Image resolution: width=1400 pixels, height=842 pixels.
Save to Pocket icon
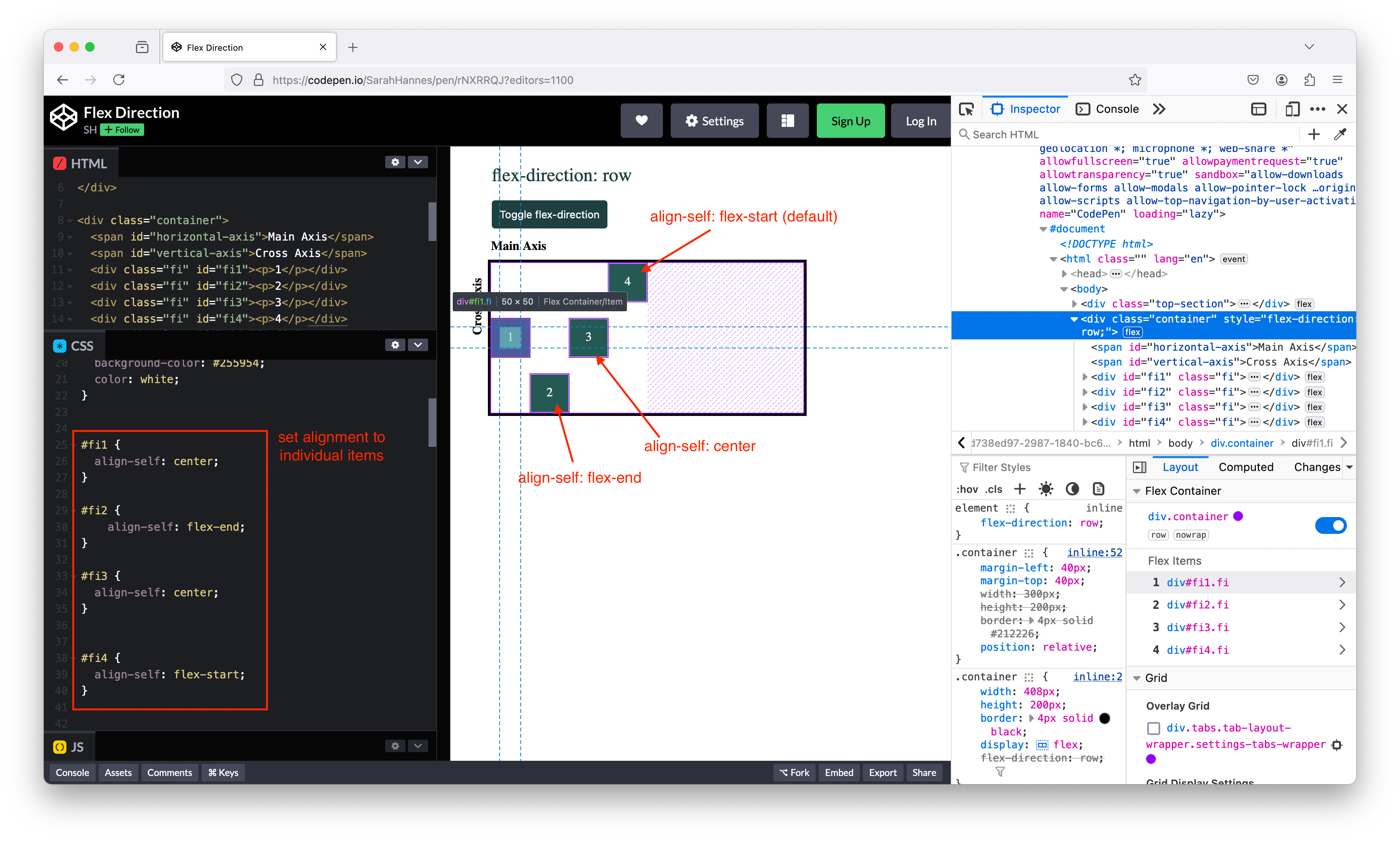(x=1253, y=80)
